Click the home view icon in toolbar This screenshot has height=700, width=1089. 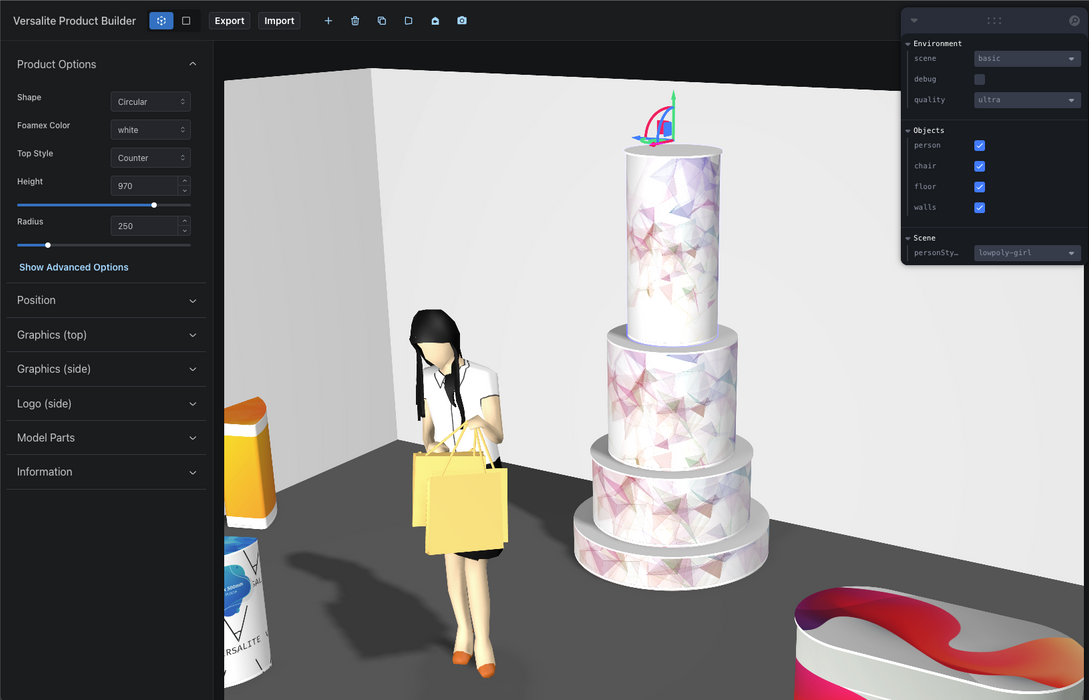coord(435,21)
